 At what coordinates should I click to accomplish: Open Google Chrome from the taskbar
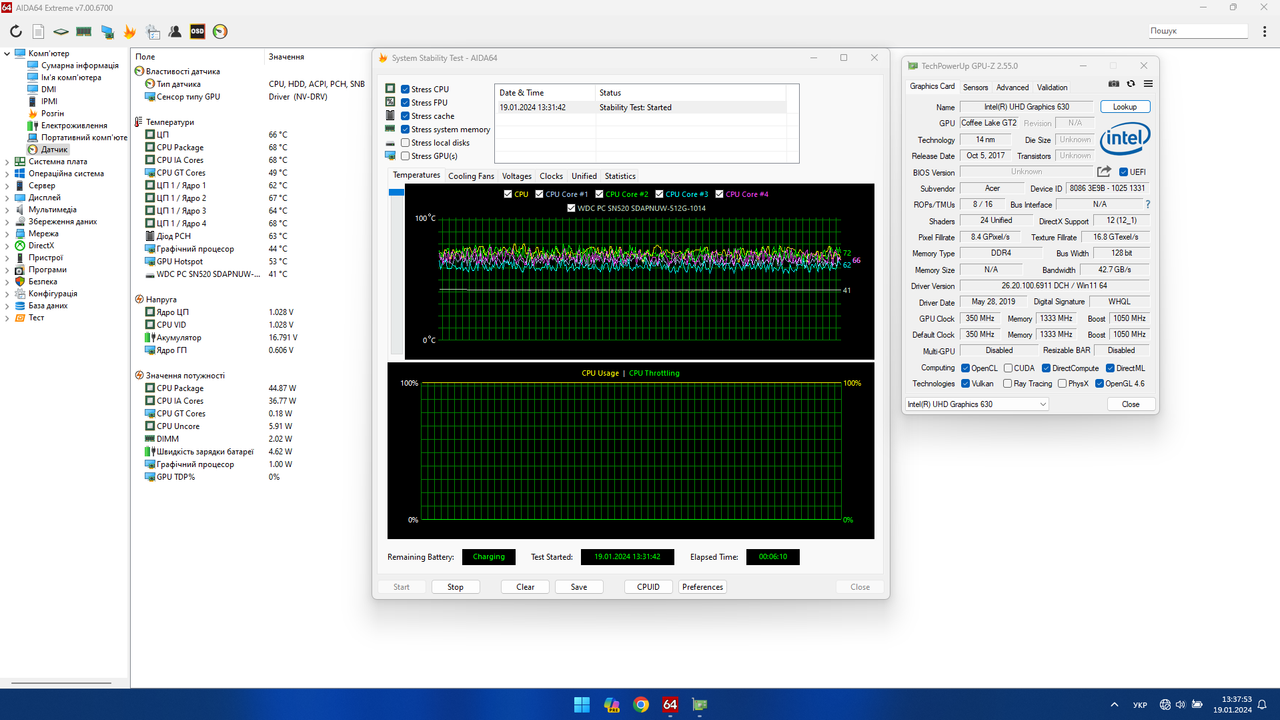pyautogui.click(x=641, y=705)
